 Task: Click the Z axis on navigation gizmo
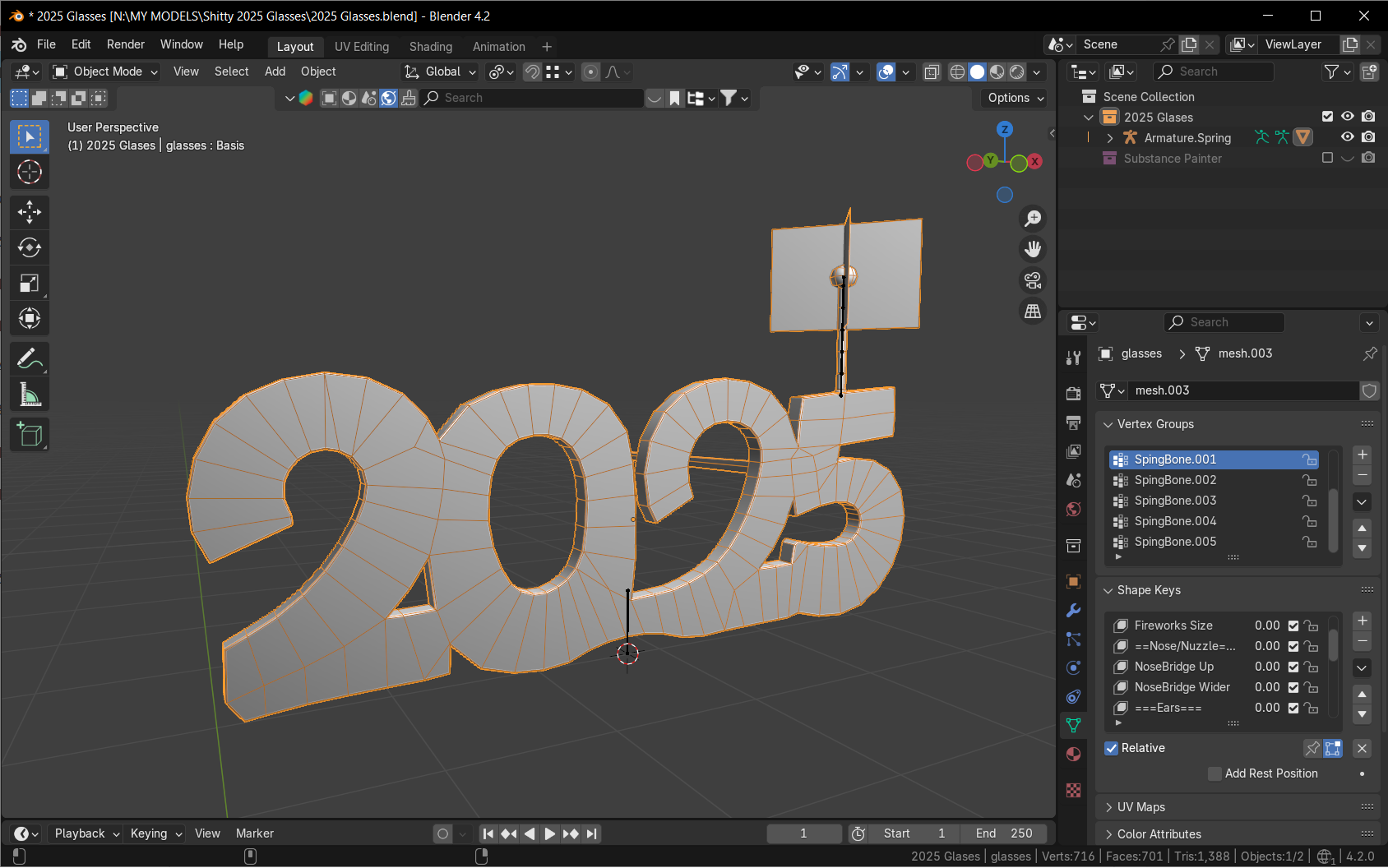(1004, 129)
